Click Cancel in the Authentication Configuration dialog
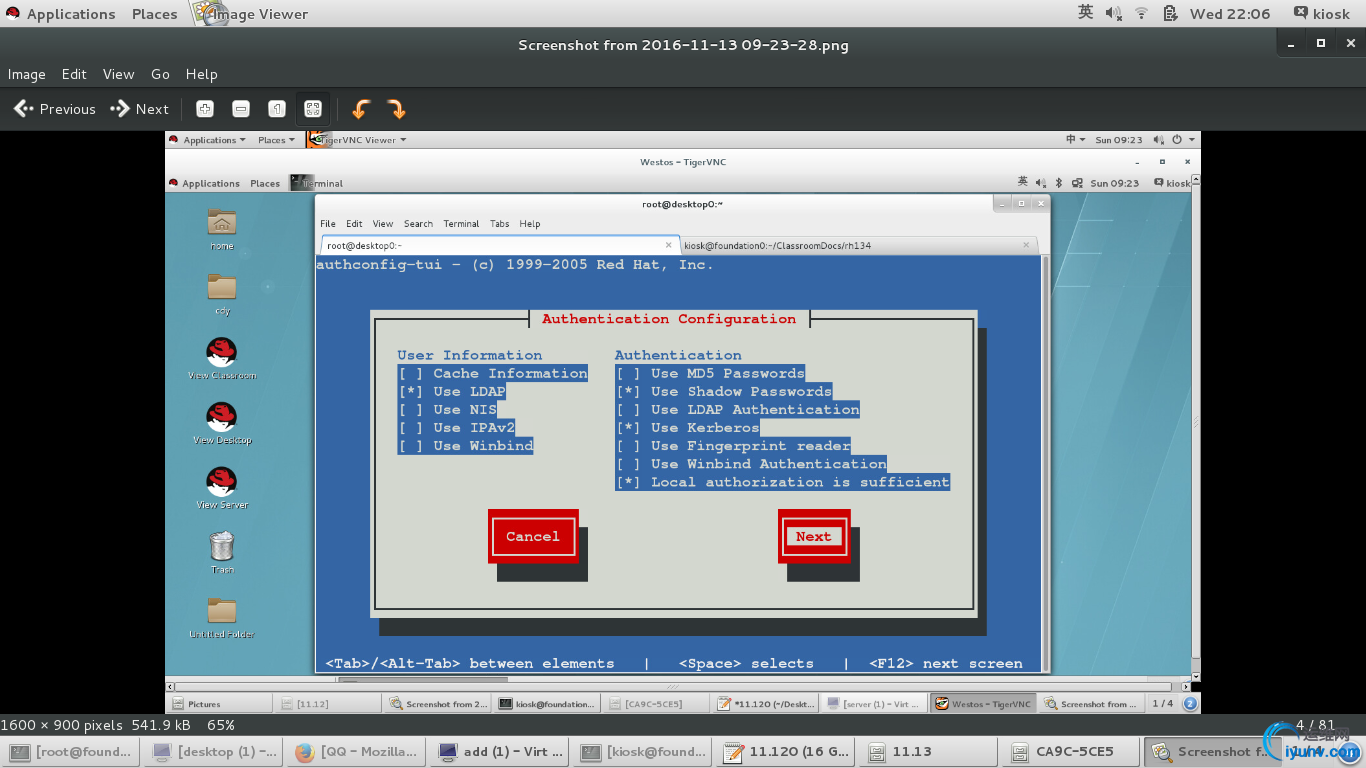1366x768 pixels. coord(533,536)
